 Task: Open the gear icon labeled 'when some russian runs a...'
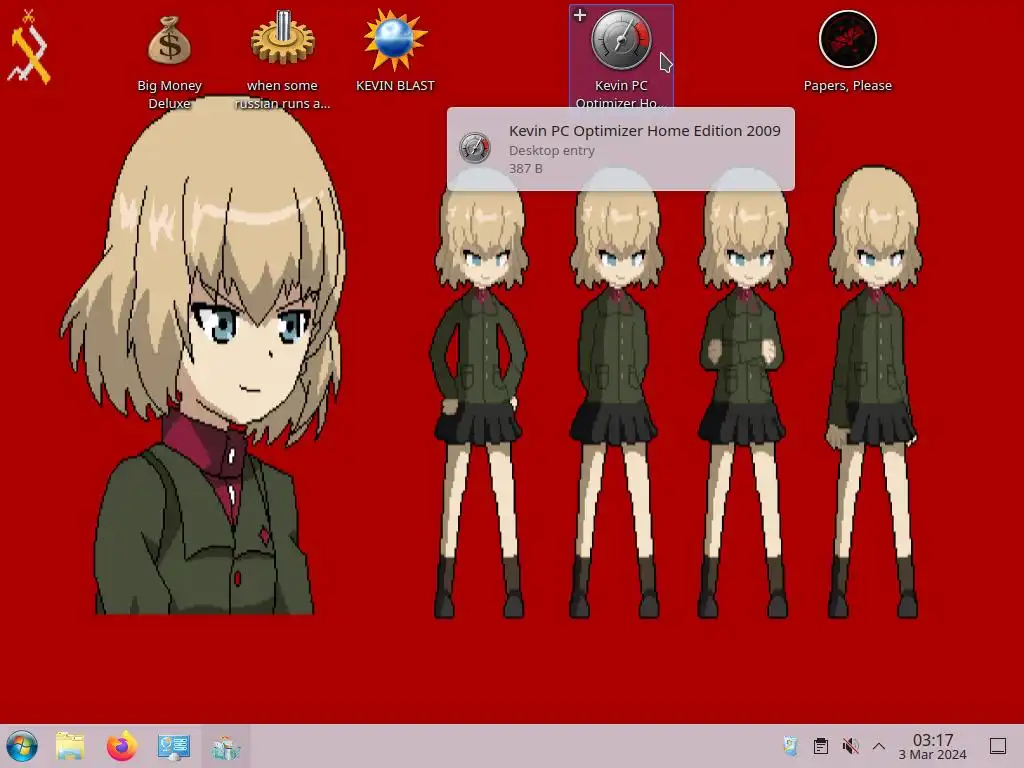282,39
